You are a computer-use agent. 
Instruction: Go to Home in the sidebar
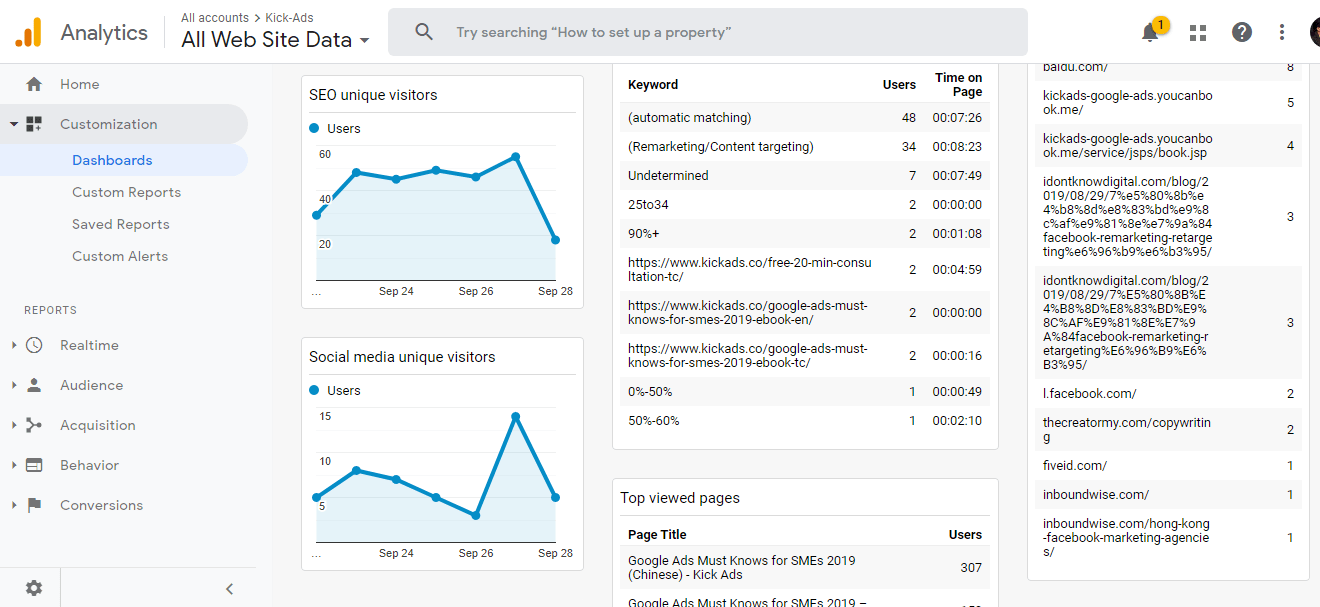(79, 84)
